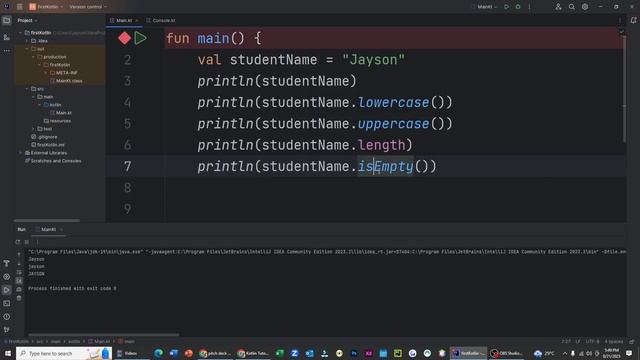Click 'src' in the breadcrumb bar
Viewport: 640px width, 360px height.
tap(40, 342)
